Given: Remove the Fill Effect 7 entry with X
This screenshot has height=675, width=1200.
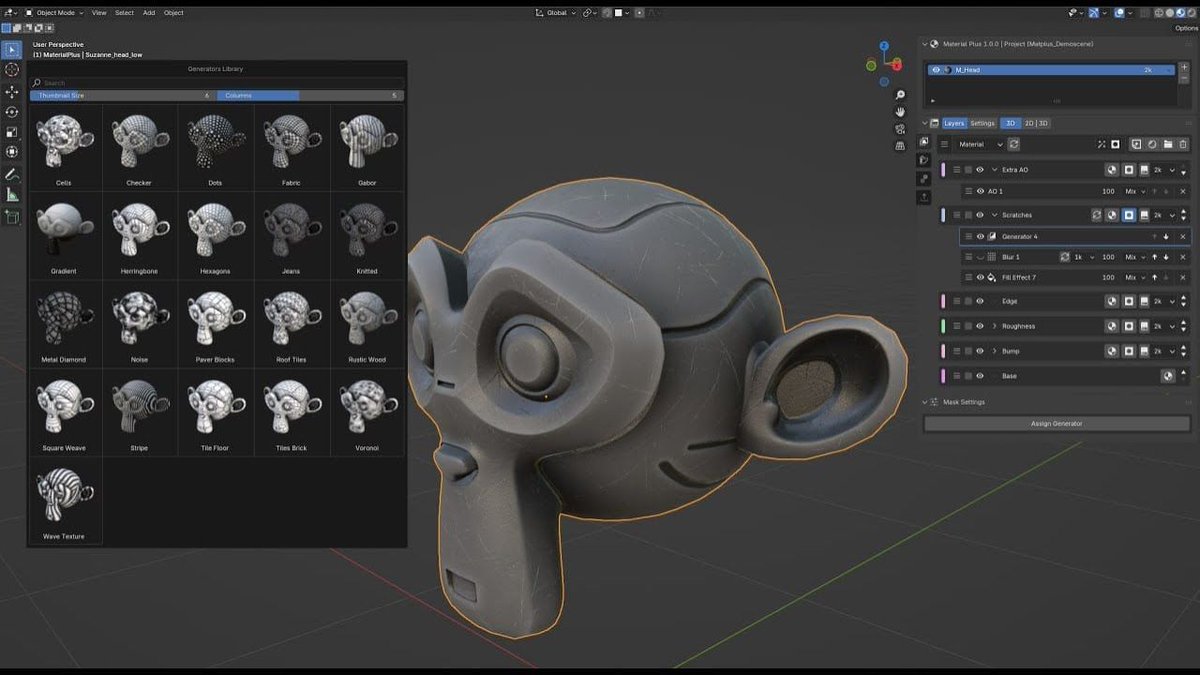Looking at the screenshot, I should pyautogui.click(x=1183, y=277).
